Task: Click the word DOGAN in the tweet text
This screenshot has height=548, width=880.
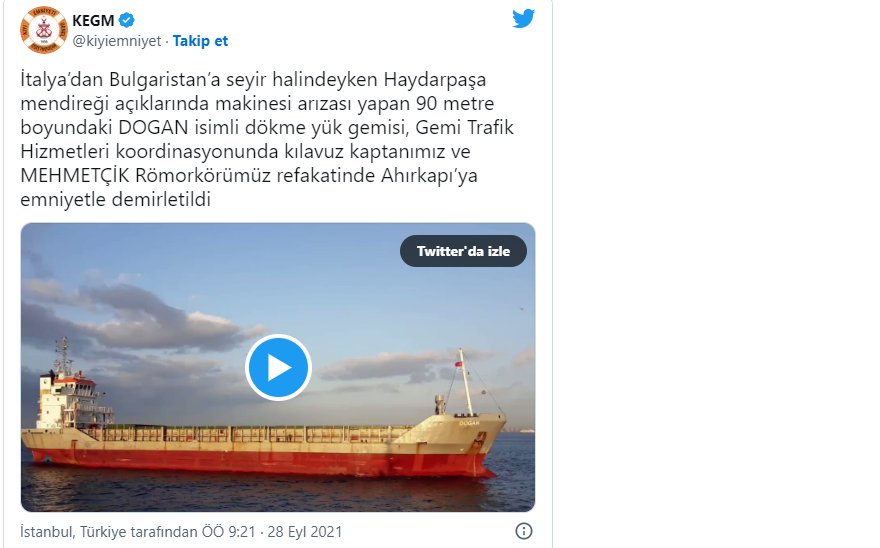Action: pyautogui.click(x=153, y=127)
